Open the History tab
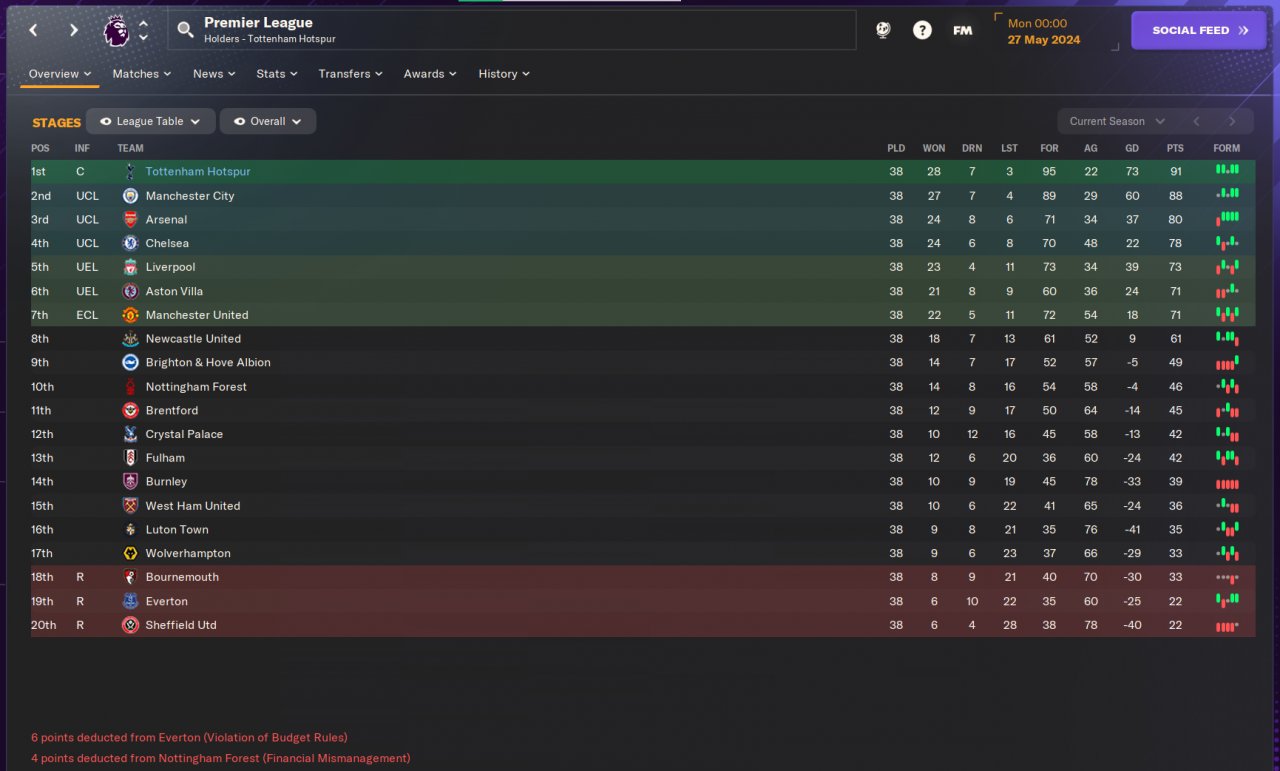Image resolution: width=1280 pixels, height=771 pixels. pyautogui.click(x=503, y=74)
